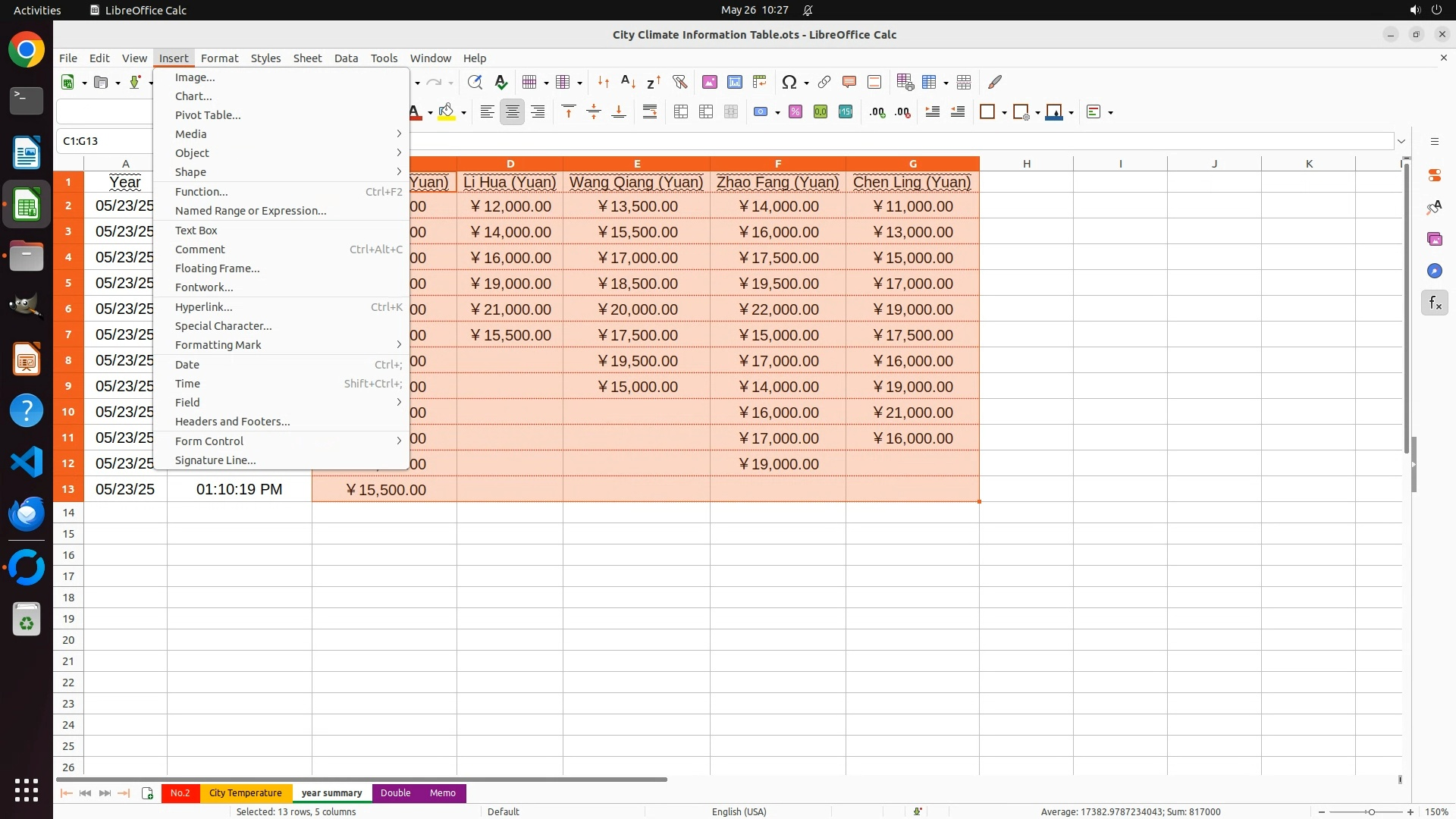The image size is (1456, 819).
Task: Open Special Character omega icon
Action: pyautogui.click(x=789, y=82)
